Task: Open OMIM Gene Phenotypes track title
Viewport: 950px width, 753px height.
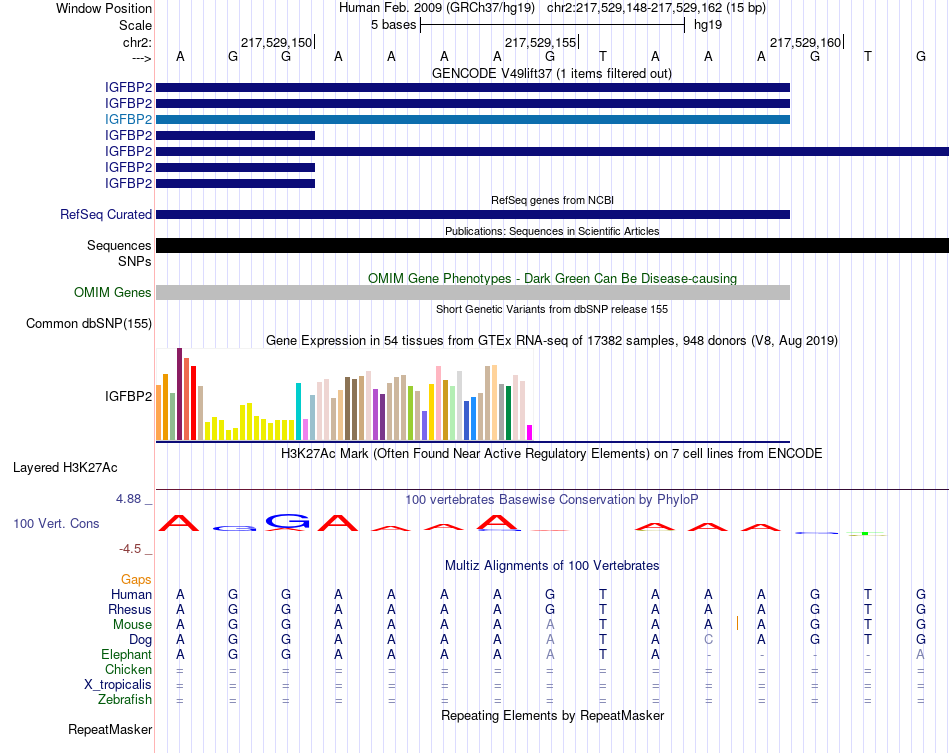Action: (552, 279)
